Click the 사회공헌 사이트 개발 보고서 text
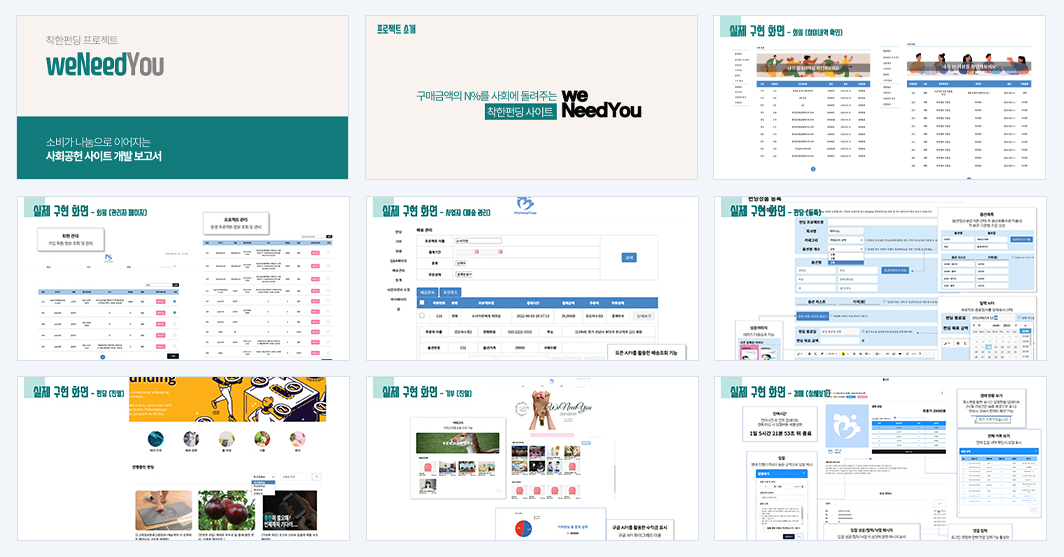Image resolution: width=1064 pixels, height=557 pixels. pos(104,156)
